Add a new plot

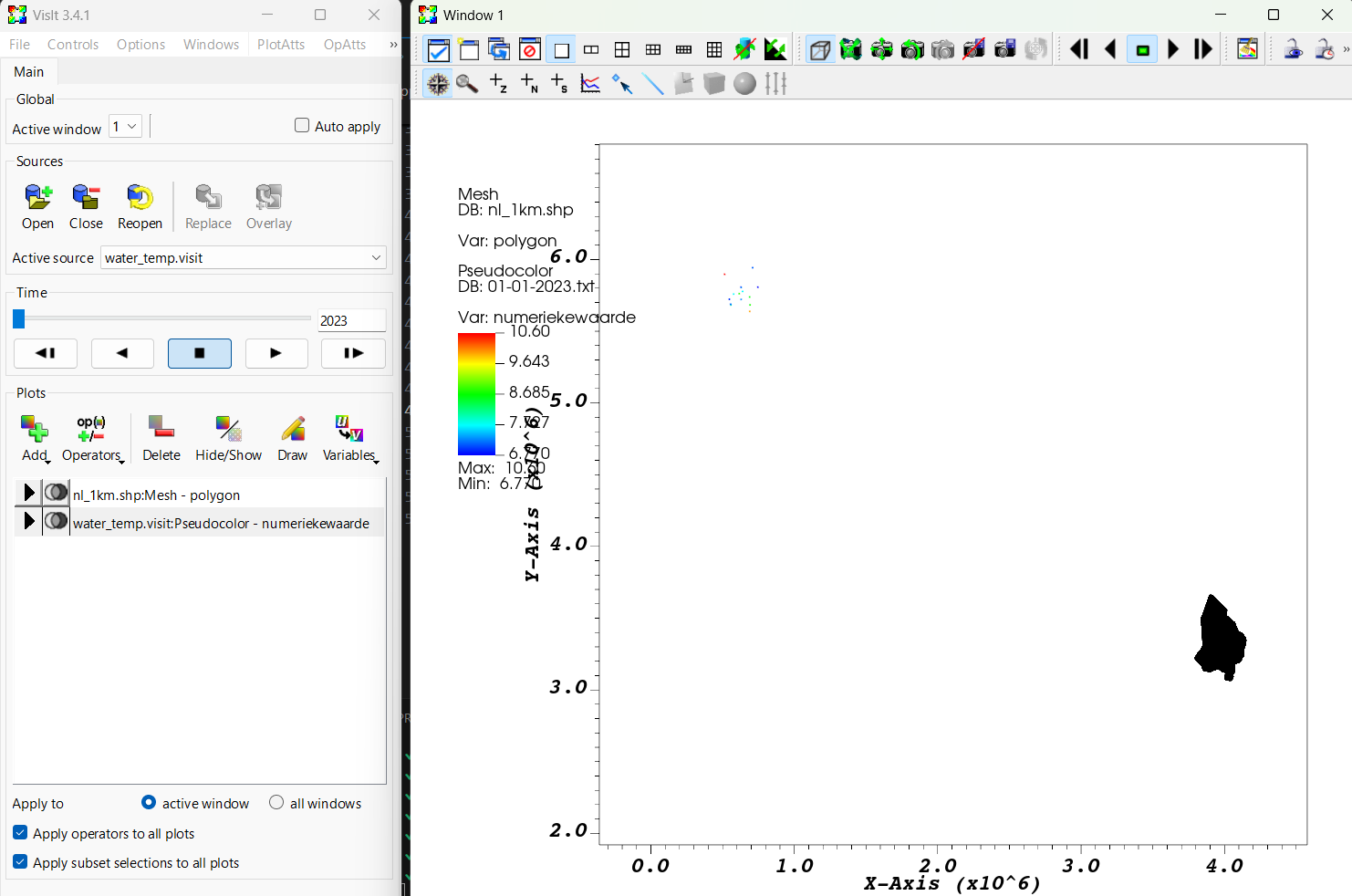pos(35,438)
